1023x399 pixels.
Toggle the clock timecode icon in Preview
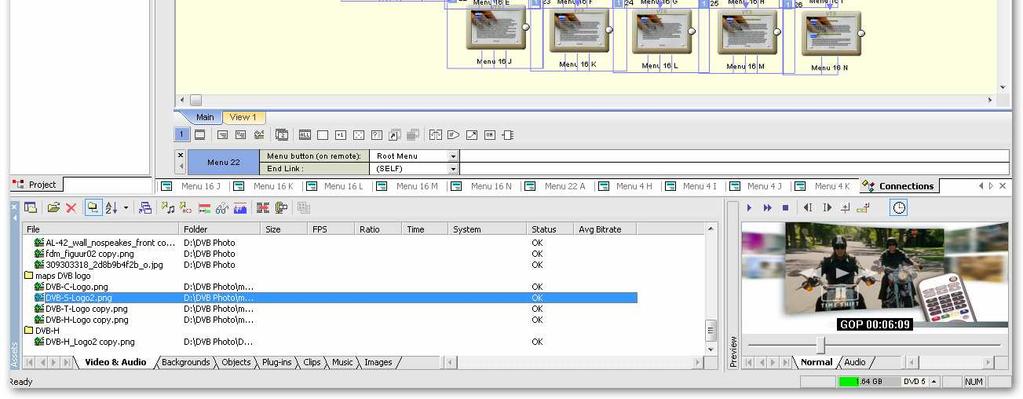click(x=899, y=208)
